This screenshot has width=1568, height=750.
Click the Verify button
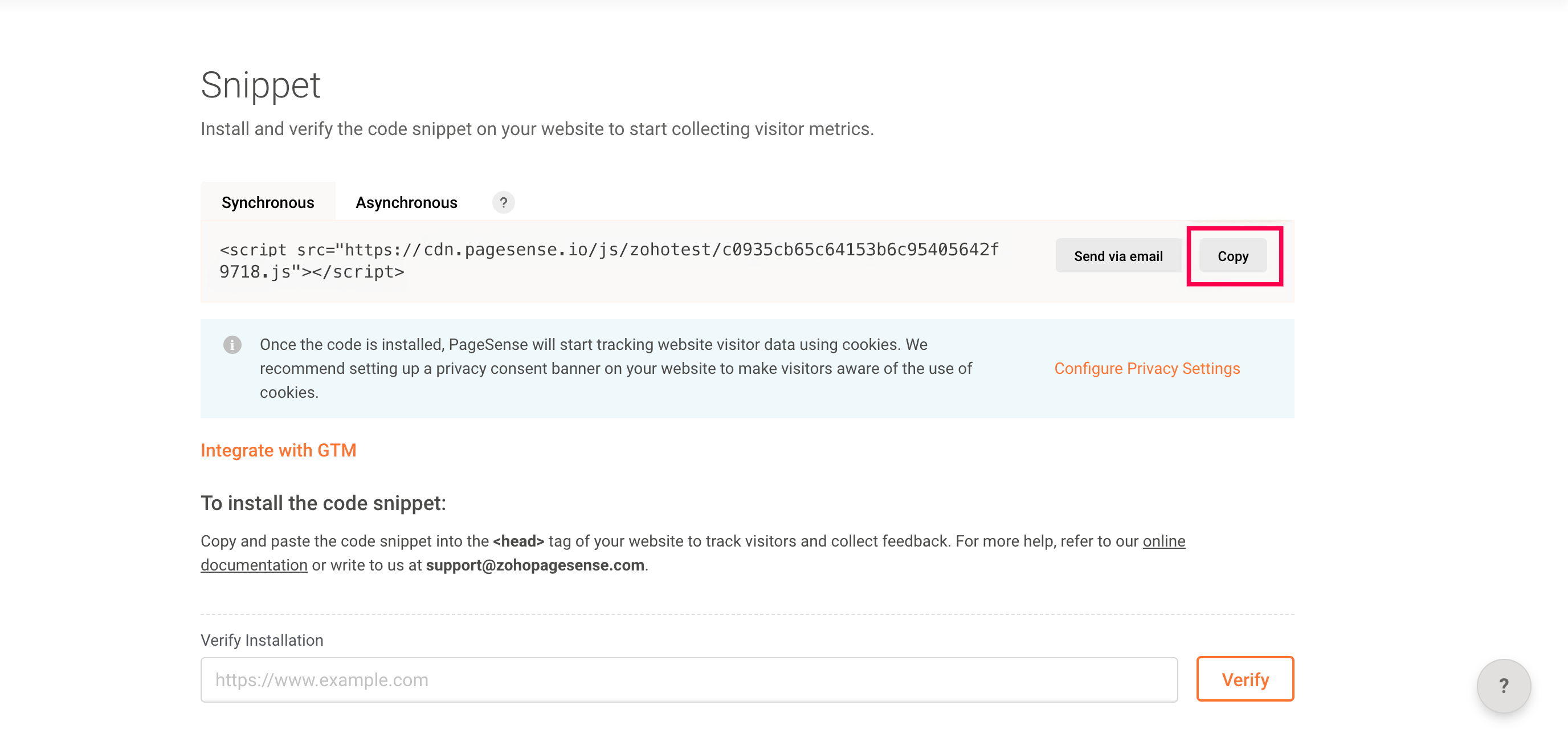coord(1245,679)
